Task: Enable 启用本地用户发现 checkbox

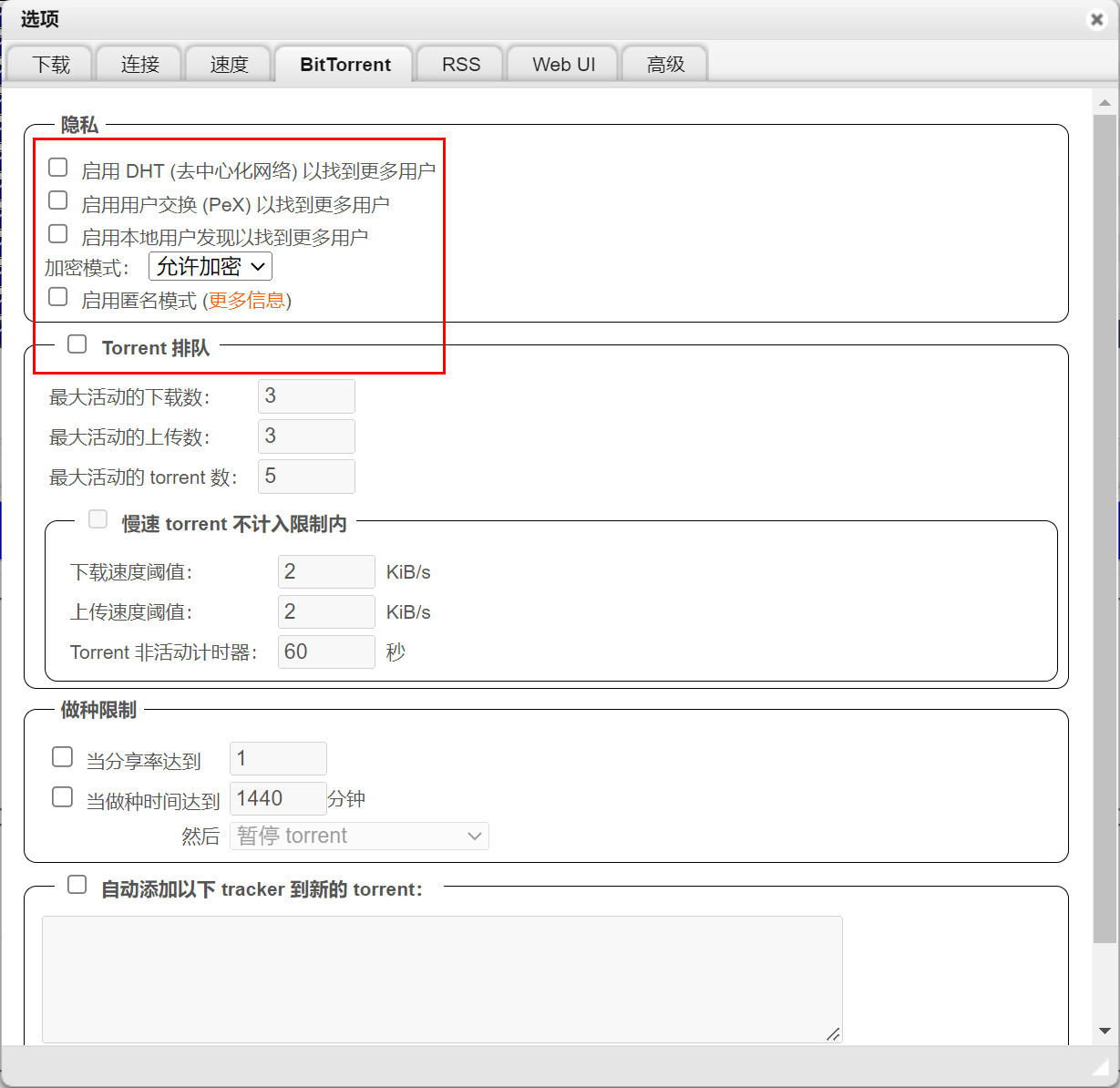Action: click(58, 234)
